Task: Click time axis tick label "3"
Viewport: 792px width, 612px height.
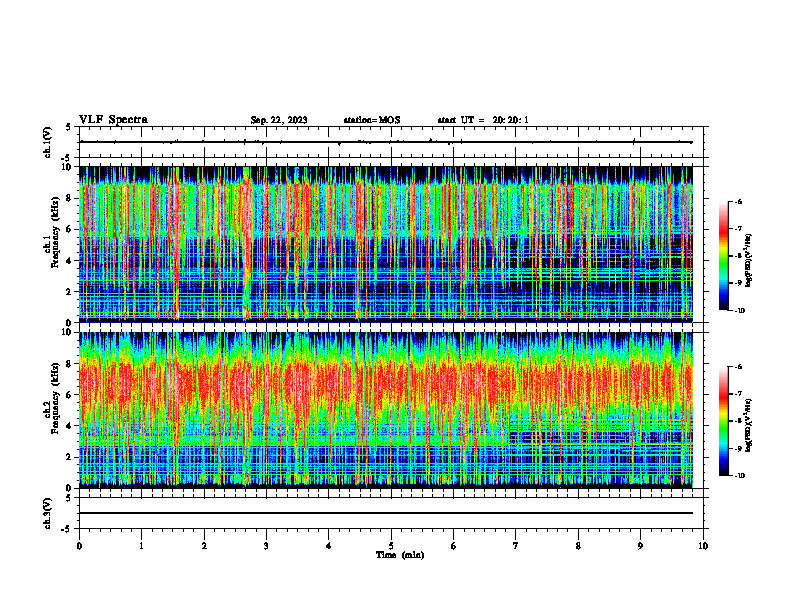Action: point(266,546)
